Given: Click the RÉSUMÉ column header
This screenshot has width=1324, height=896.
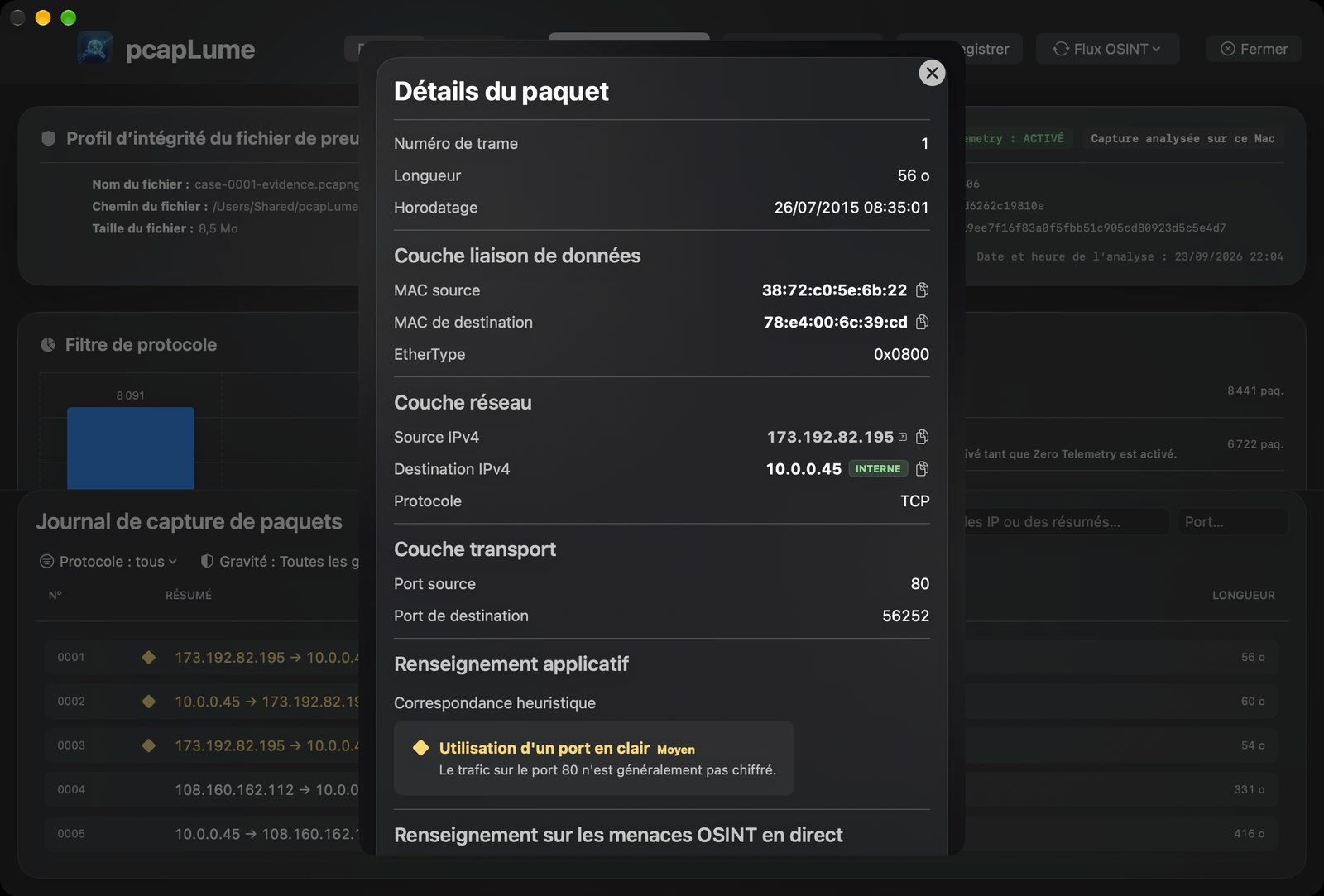Looking at the screenshot, I should 189,596.
